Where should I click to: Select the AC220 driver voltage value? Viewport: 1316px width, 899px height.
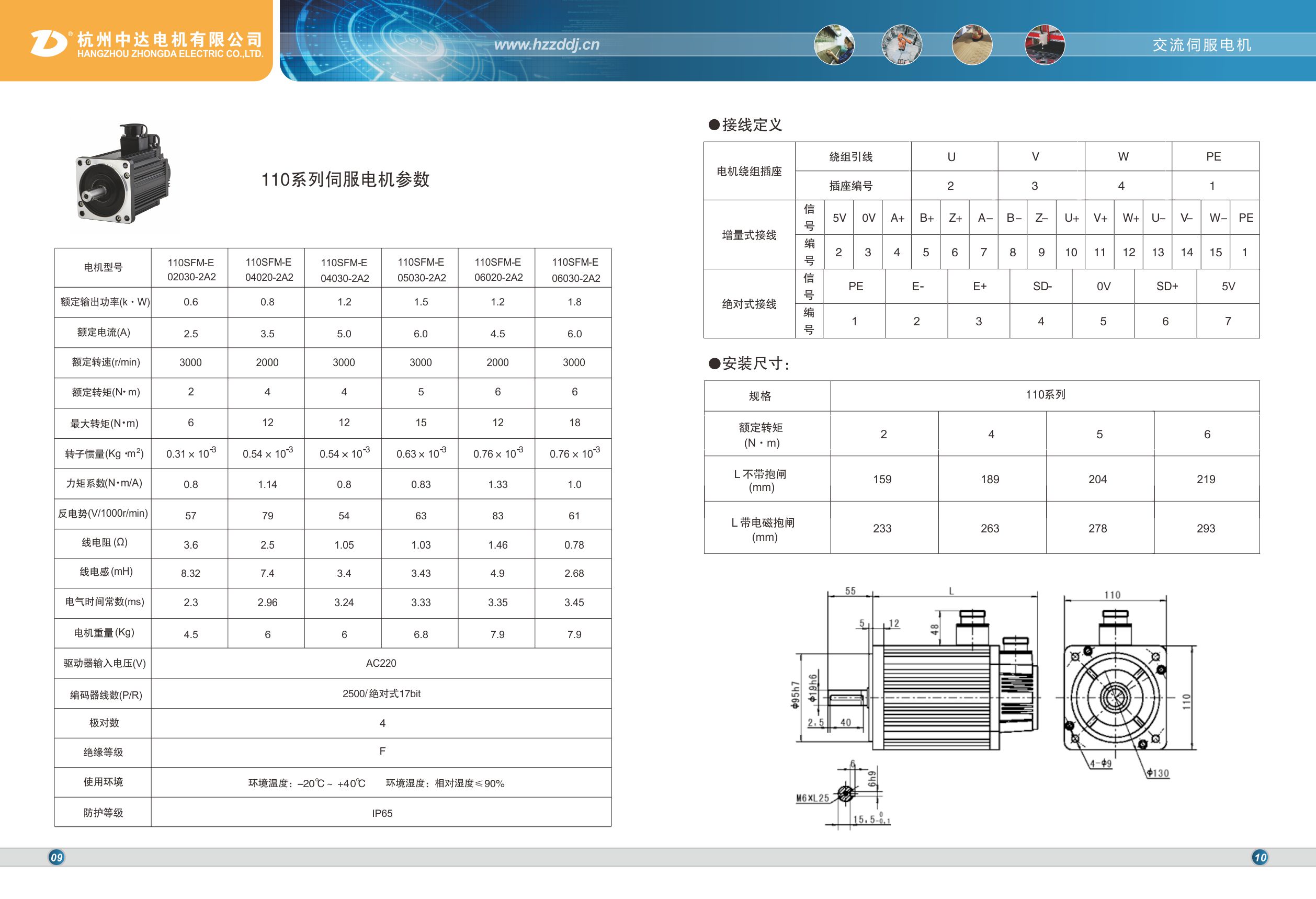[x=381, y=663]
